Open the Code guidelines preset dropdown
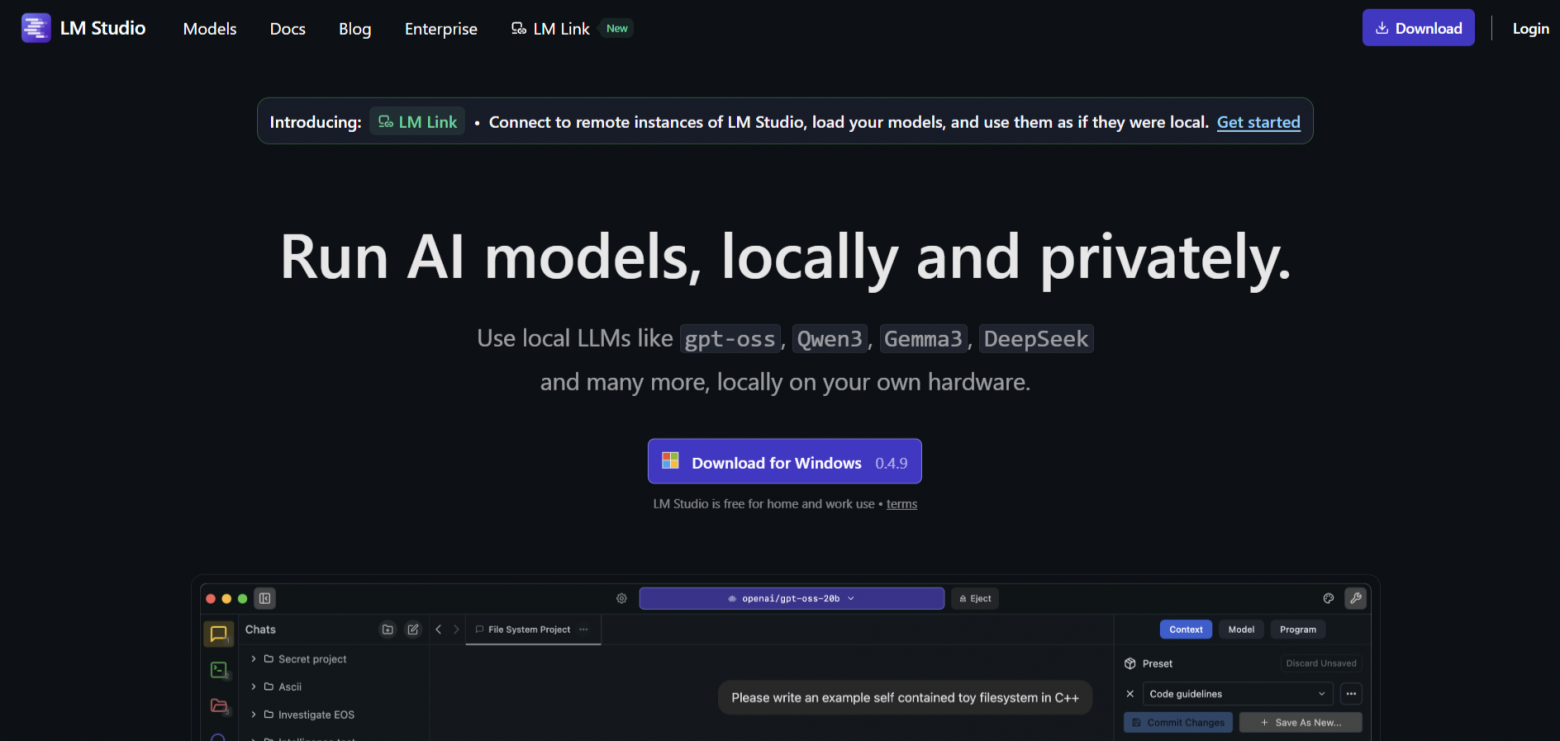The height and width of the screenshot is (741, 1560). (1238, 694)
